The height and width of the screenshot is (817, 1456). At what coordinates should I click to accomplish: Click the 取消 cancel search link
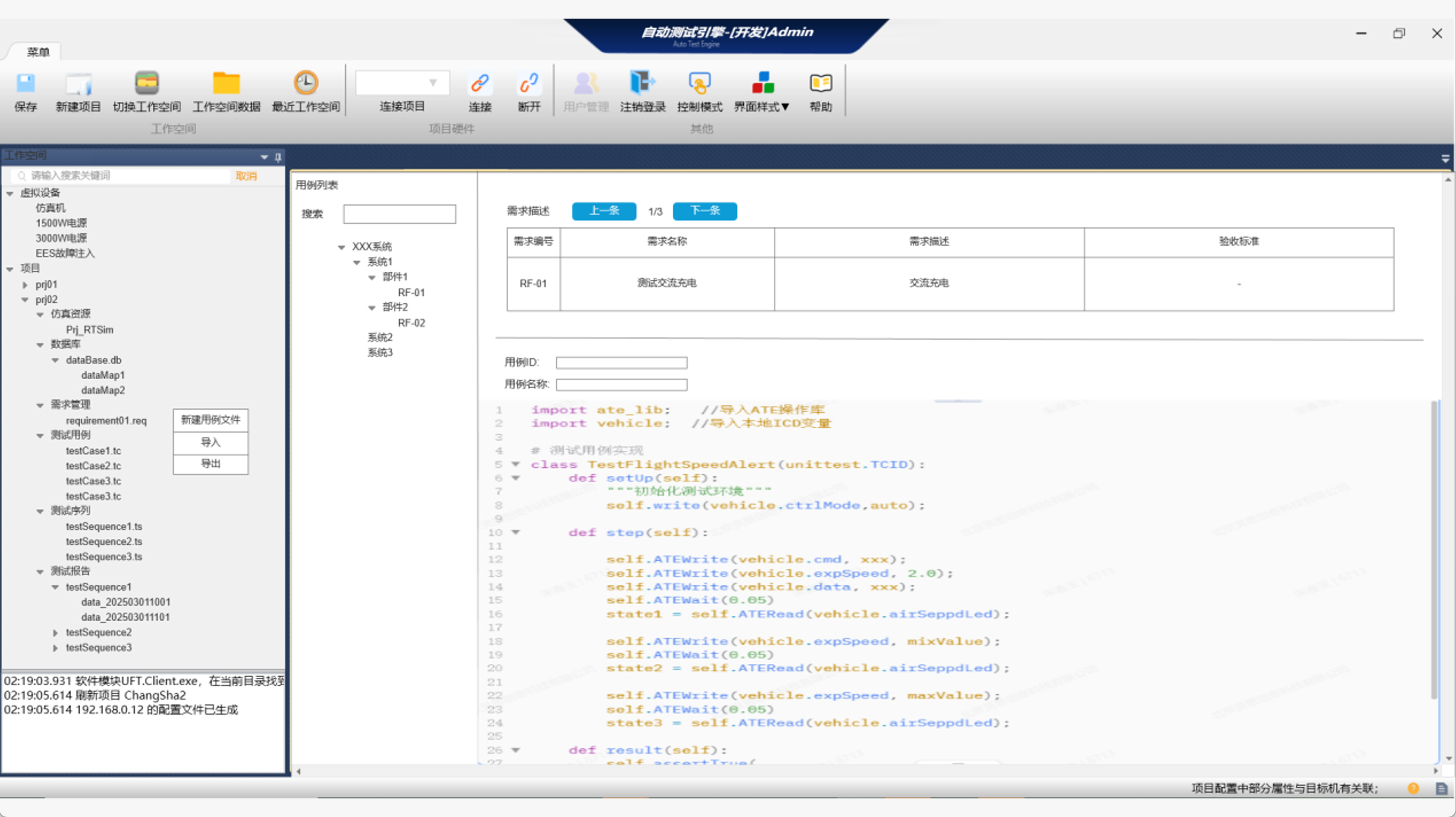pyautogui.click(x=246, y=176)
